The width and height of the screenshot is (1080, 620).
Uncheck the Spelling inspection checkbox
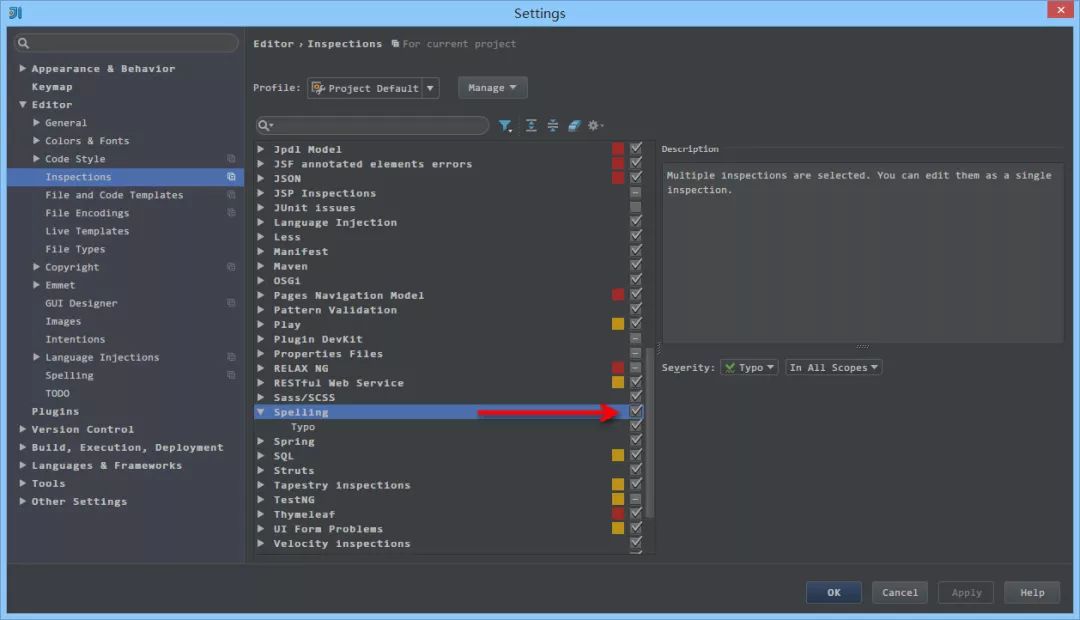pyautogui.click(x=635, y=412)
